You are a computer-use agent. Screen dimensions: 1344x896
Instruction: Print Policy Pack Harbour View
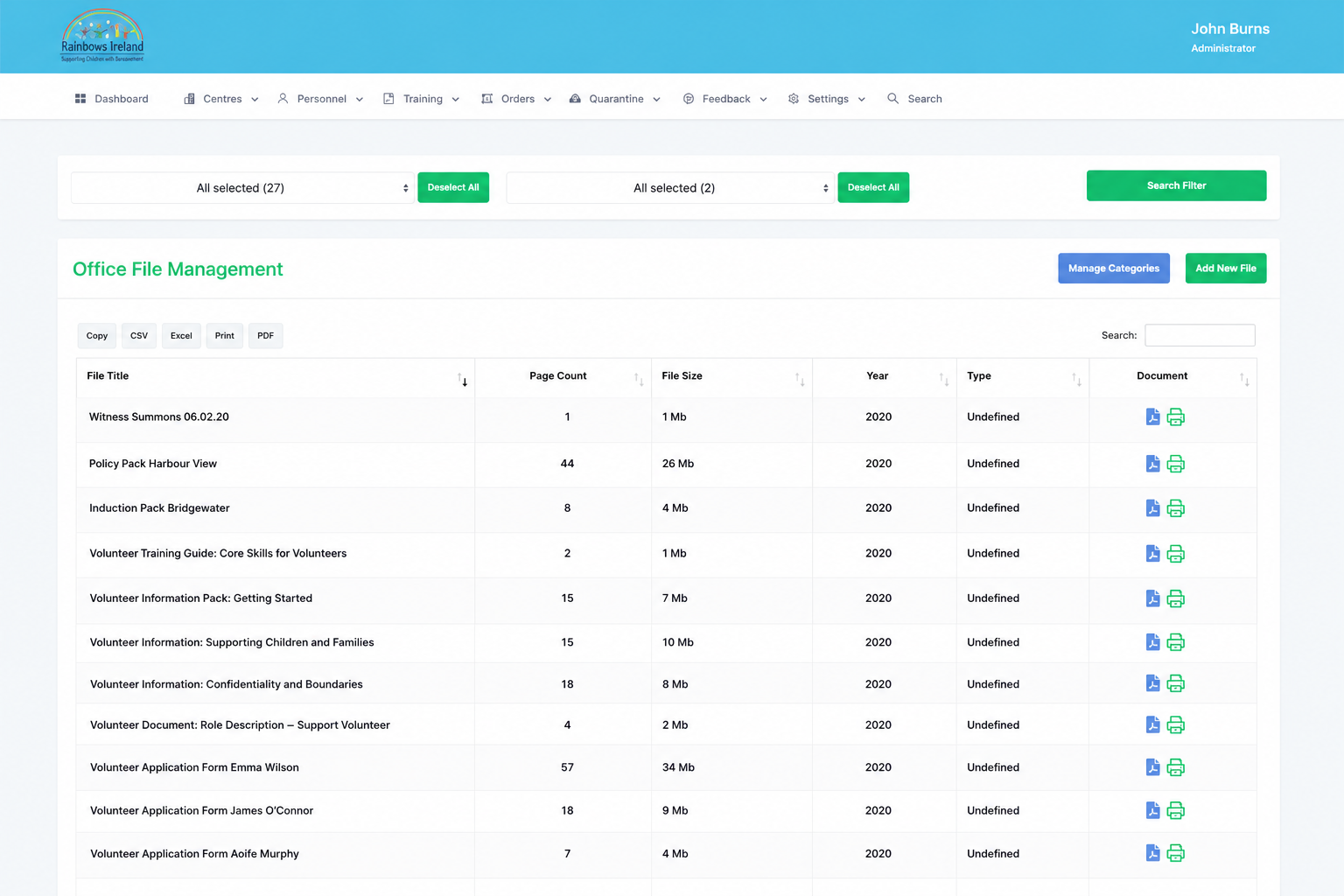point(1176,464)
